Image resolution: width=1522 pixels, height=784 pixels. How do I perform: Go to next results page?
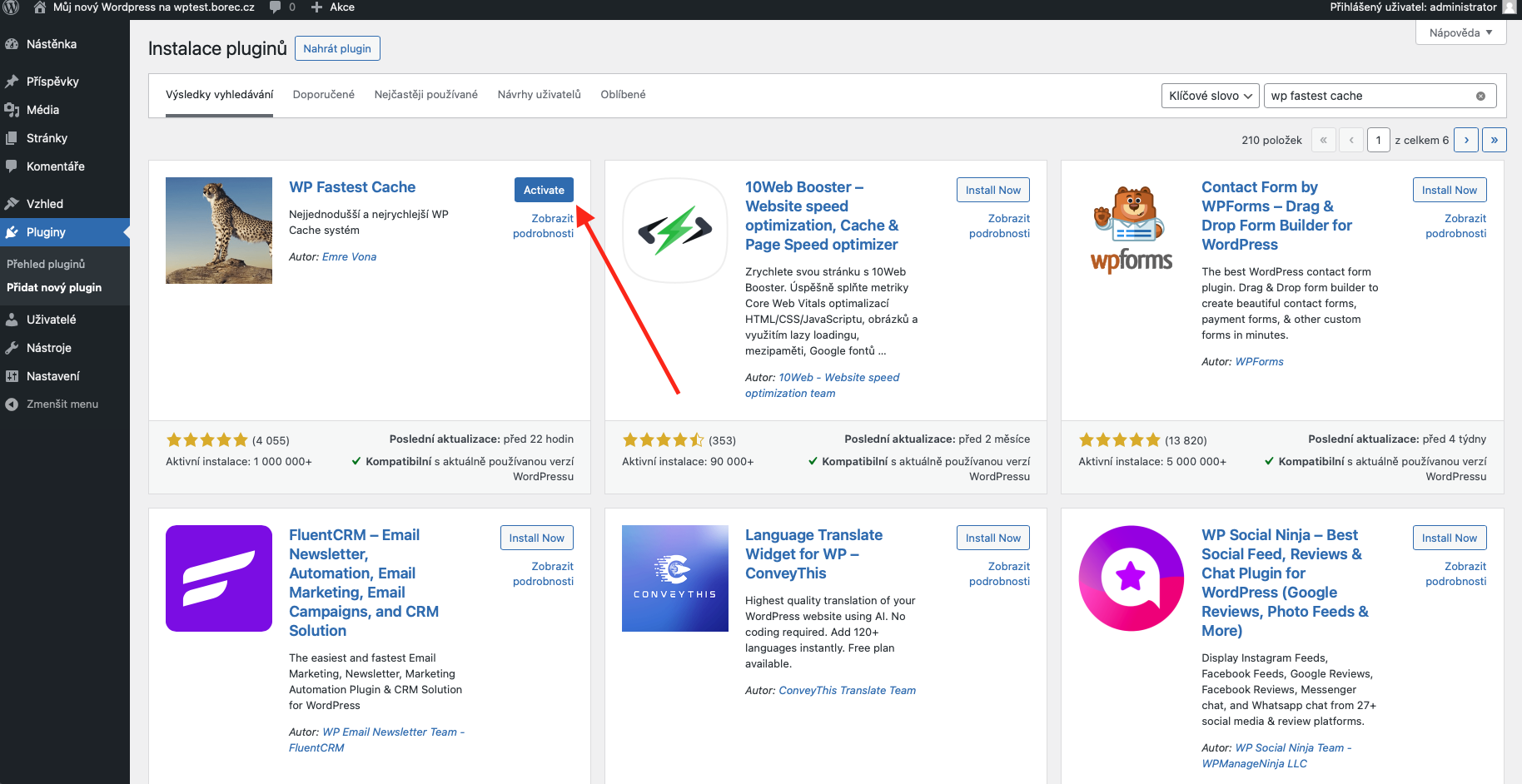tap(1466, 140)
